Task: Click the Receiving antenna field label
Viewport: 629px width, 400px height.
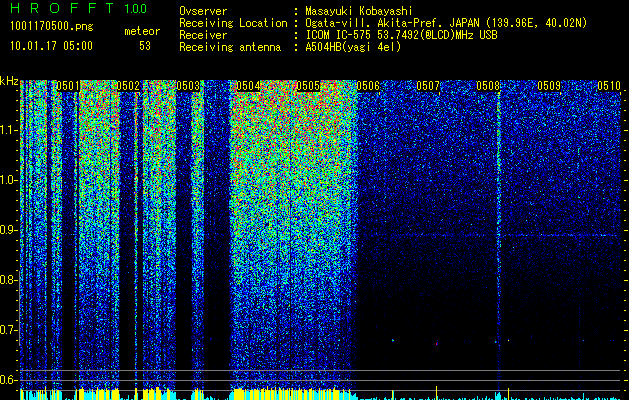Action: tap(230, 47)
